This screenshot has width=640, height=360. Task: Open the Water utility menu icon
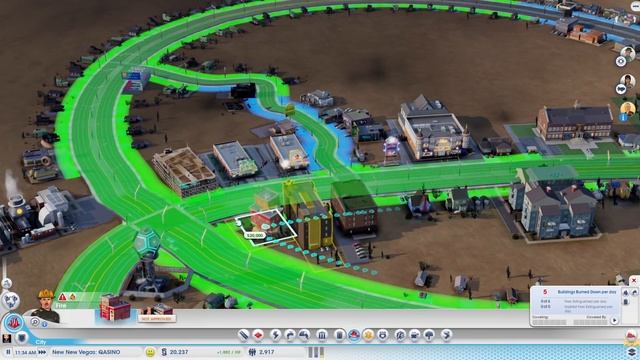point(290,335)
